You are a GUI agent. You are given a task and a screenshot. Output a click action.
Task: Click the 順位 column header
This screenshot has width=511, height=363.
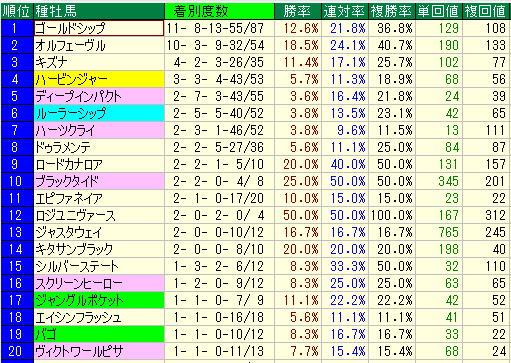[17, 11]
